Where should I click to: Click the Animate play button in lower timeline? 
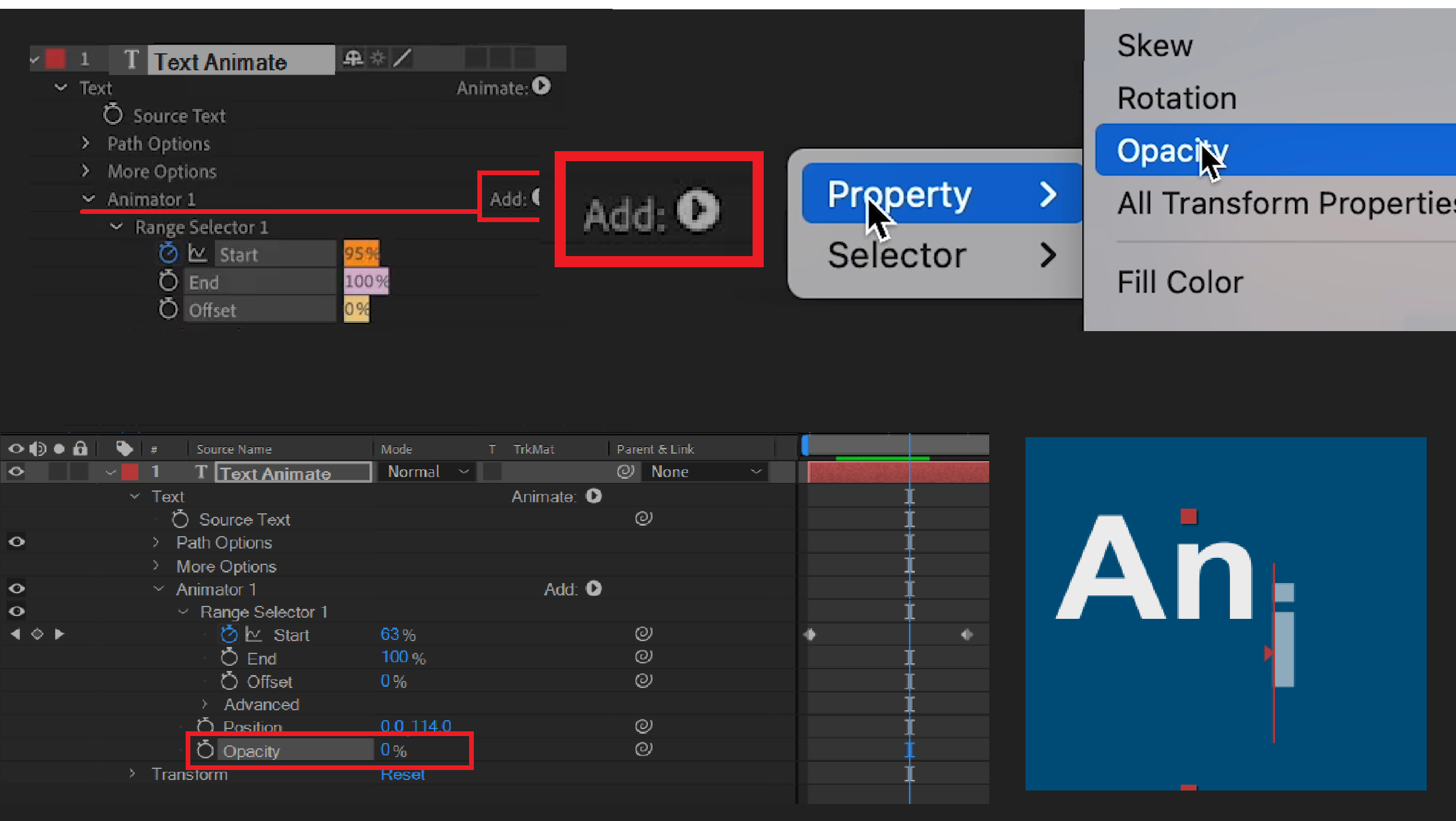(593, 496)
